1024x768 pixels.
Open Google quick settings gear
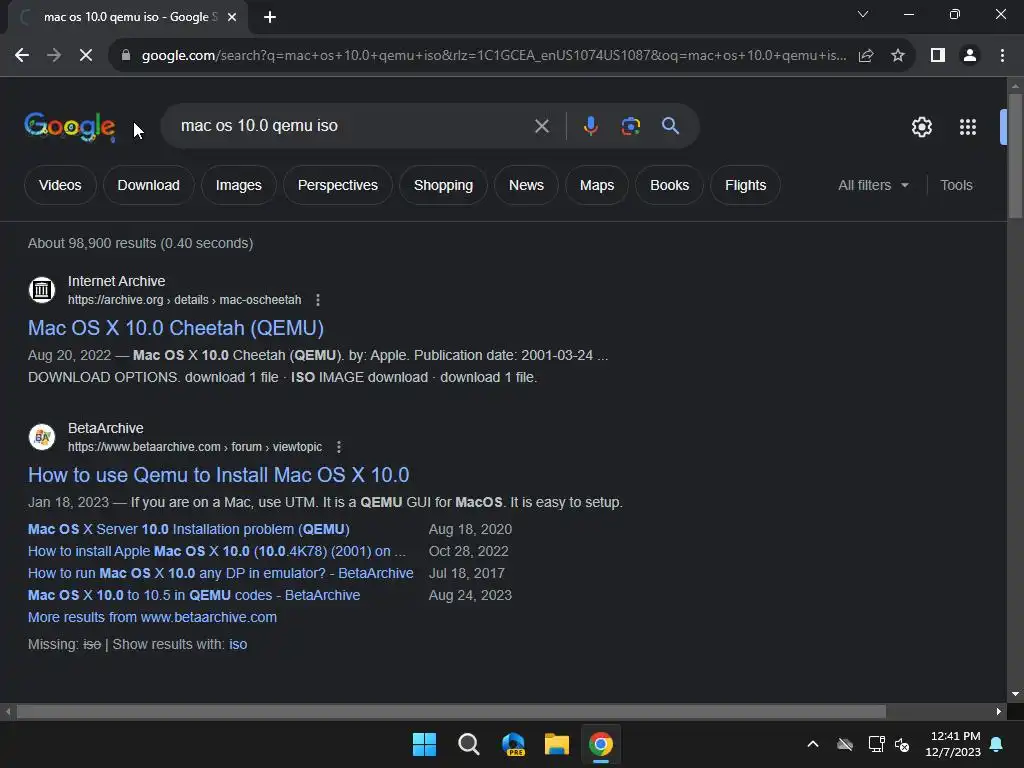(921, 127)
